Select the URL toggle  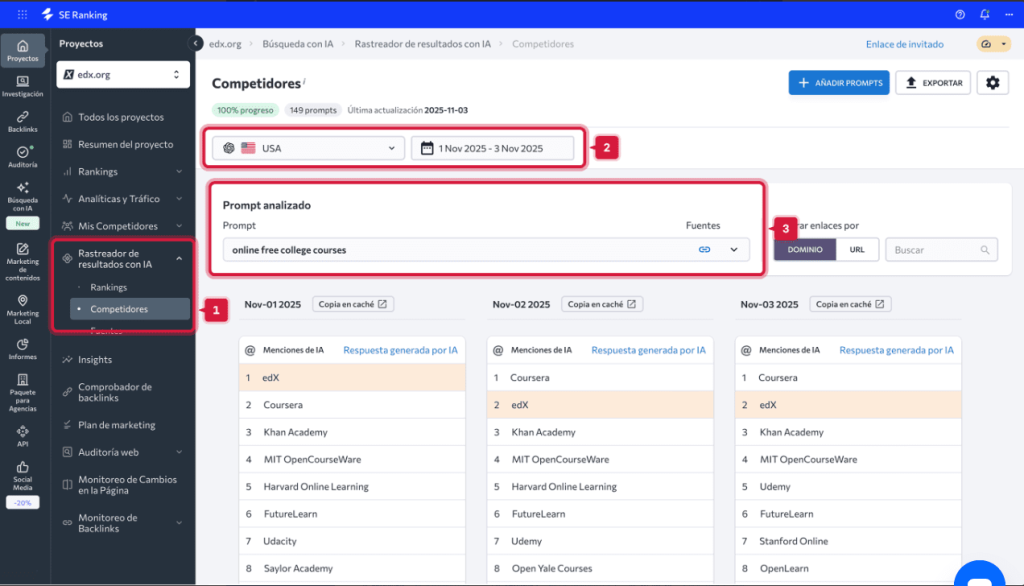click(857, 250)
